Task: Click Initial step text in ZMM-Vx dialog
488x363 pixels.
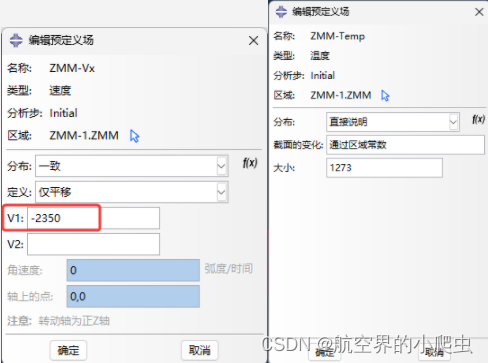Action: click(63, 113)
